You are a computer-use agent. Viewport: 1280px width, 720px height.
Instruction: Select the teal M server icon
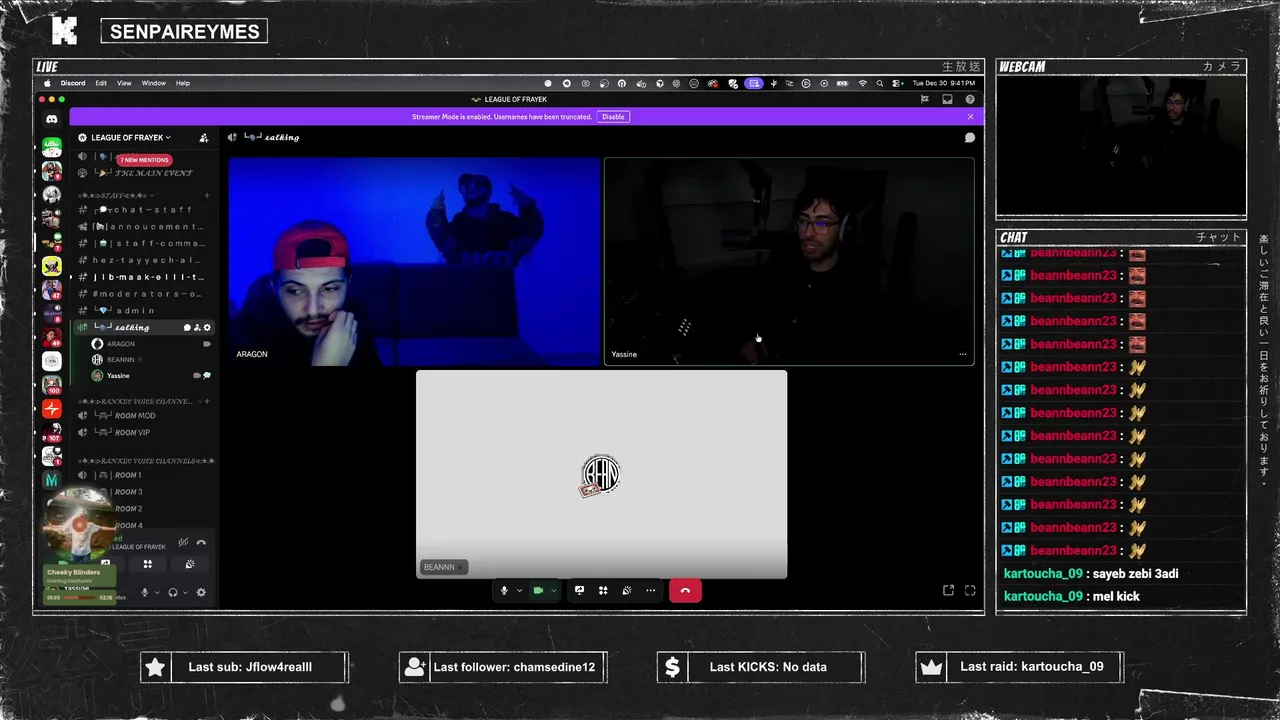tap(52, 481)
